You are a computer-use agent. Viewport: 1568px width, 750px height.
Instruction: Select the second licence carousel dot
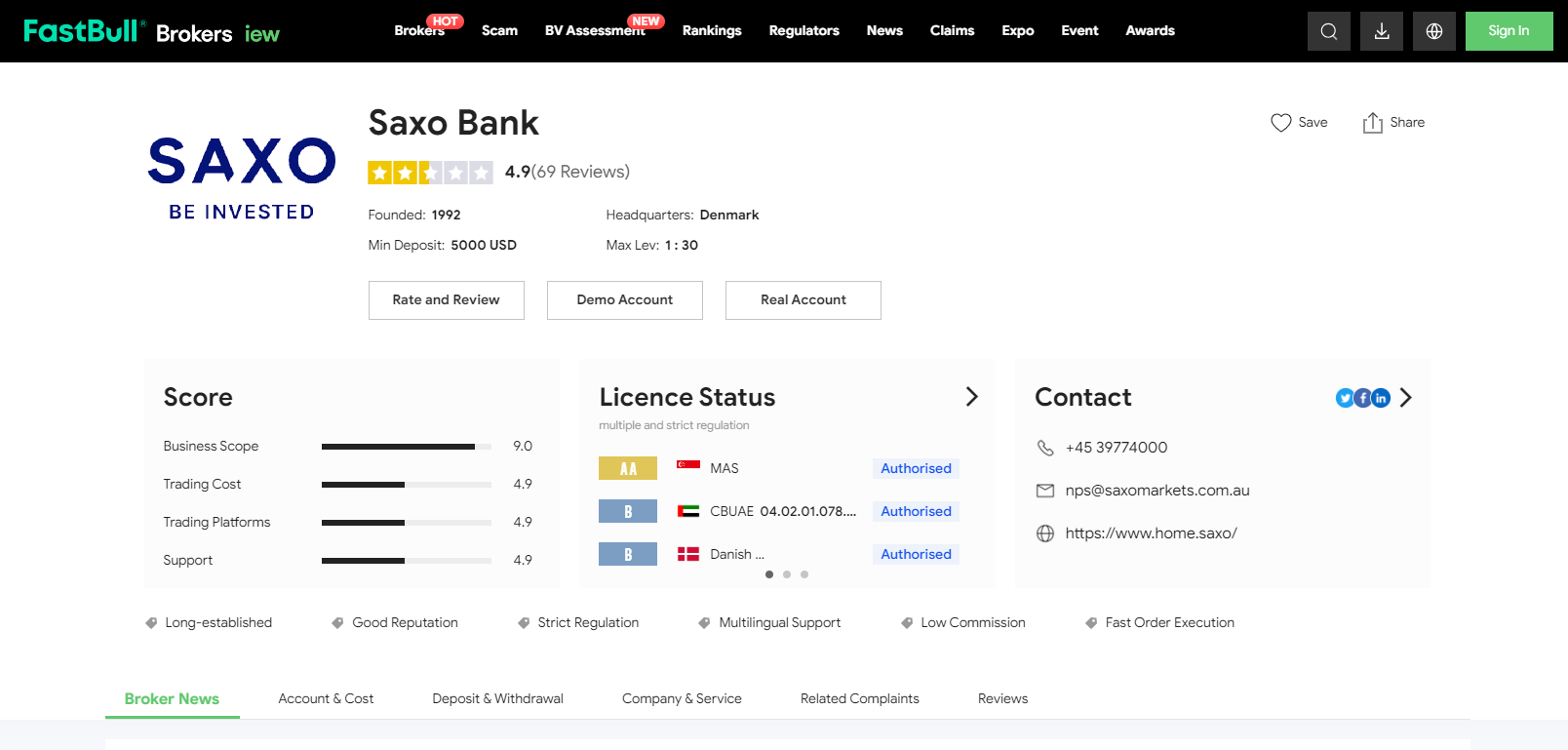pyautogui.click(x=787, y=574)
